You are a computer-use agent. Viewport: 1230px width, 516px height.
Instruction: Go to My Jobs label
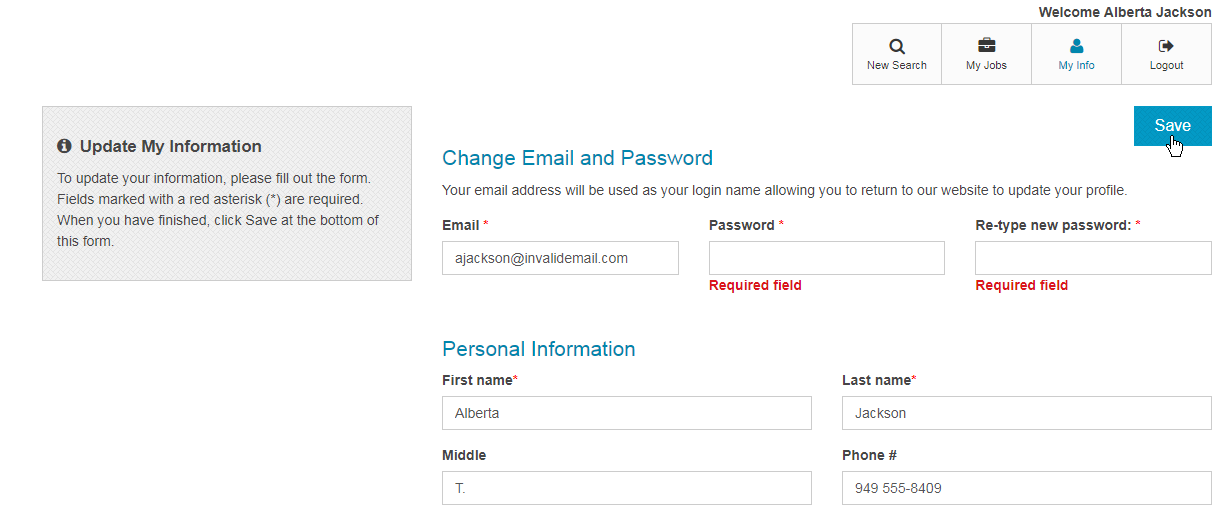986,66
